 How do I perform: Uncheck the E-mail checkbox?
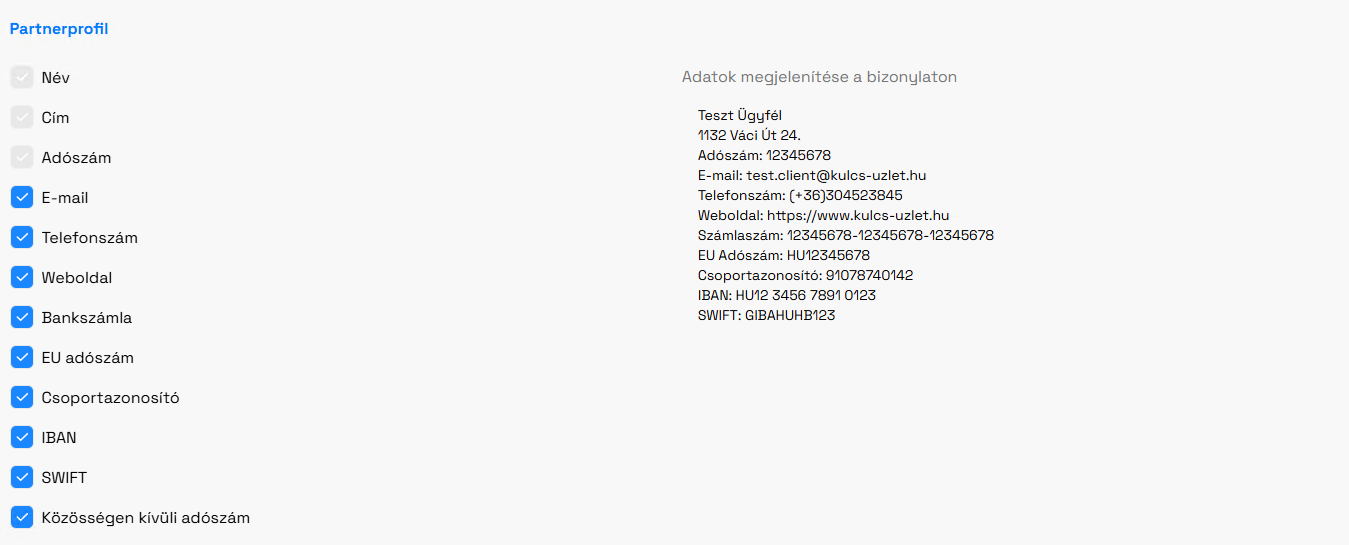pyautogui.click(x=22, y=197)
